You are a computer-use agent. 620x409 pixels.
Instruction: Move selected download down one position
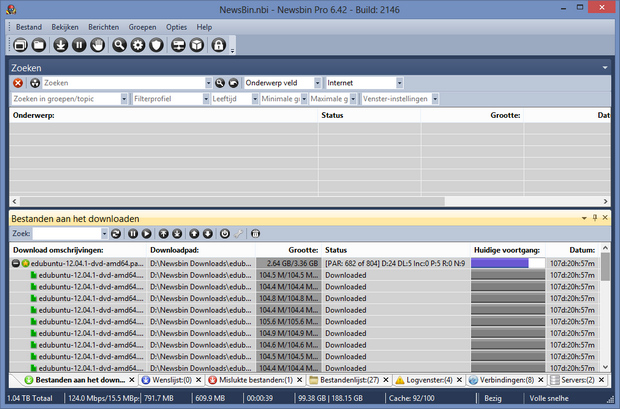208,234
